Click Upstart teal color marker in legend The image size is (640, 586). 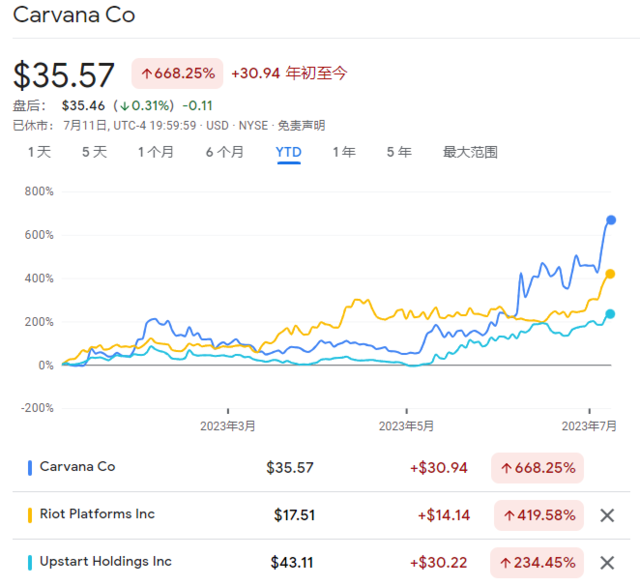(x=30, y=562)
